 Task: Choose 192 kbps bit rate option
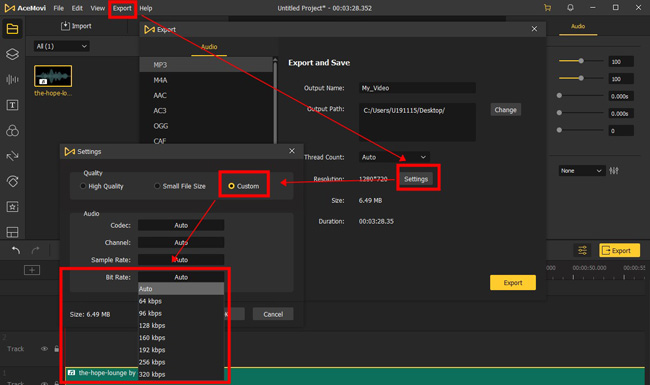(181, 350)
